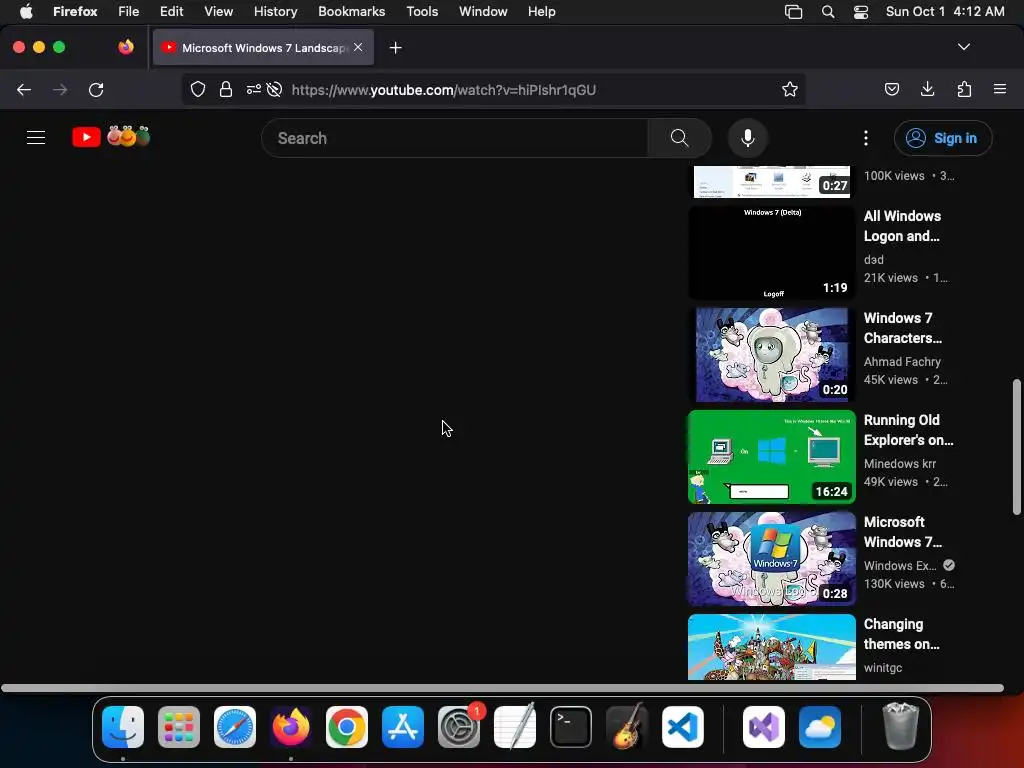Open the Help menu in menu bar
The width and height of the screenshot is (1024, 768).
[x=541, y=11]
